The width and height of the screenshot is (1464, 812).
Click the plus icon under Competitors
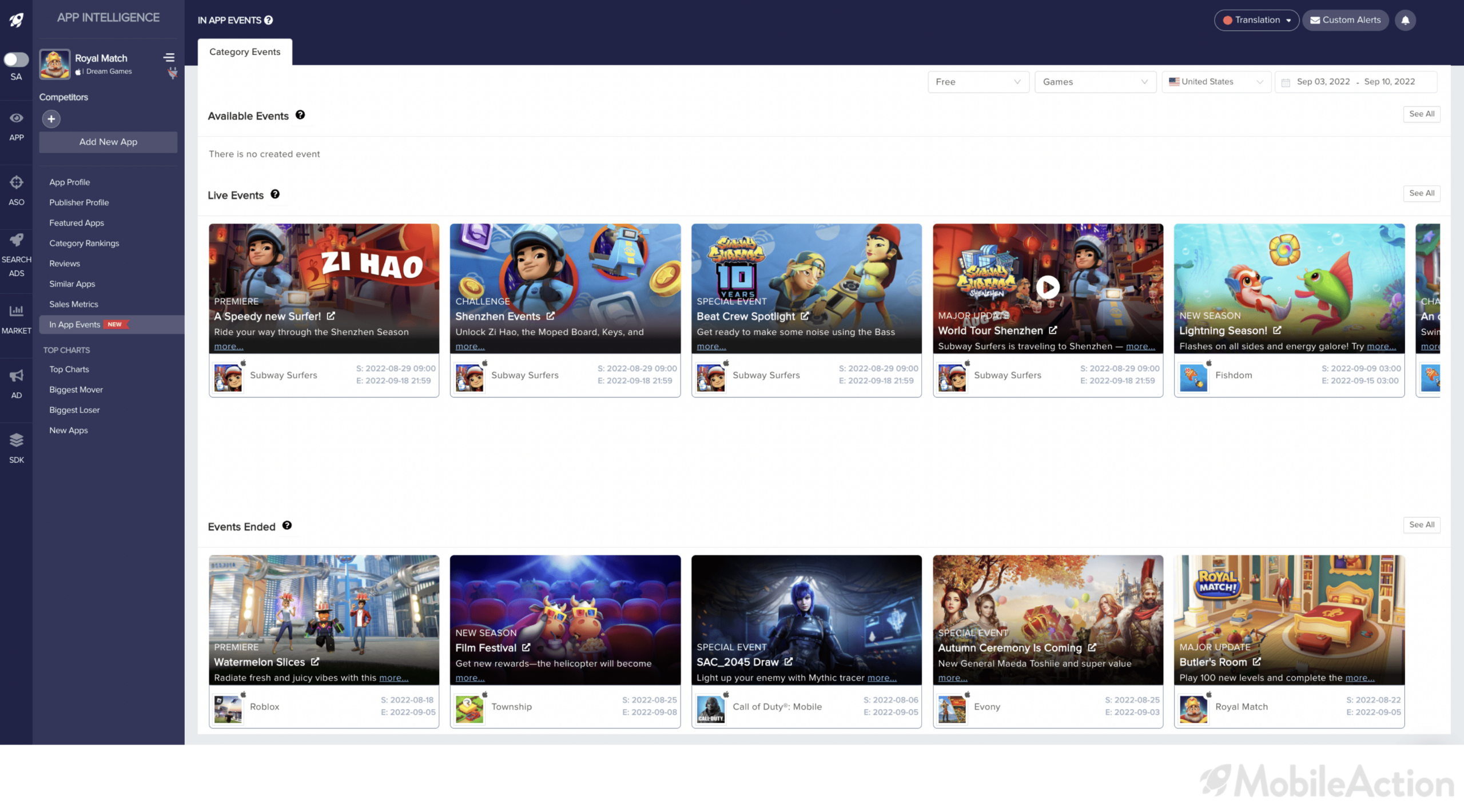(x=51, y=119)
